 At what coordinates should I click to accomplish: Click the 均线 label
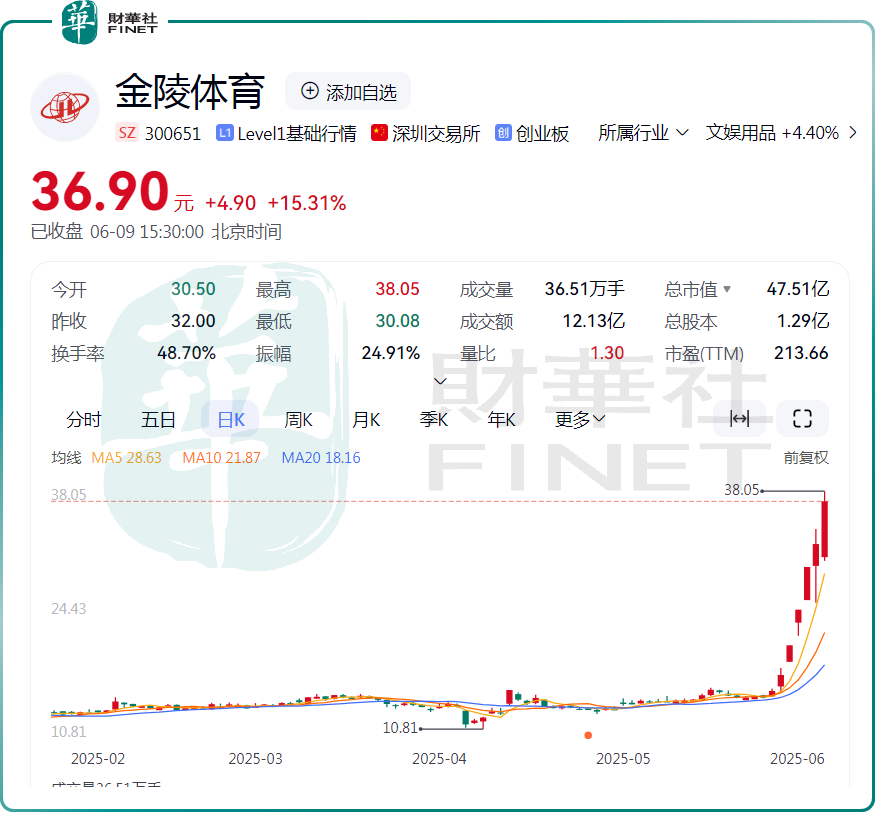tap(66, 458)
